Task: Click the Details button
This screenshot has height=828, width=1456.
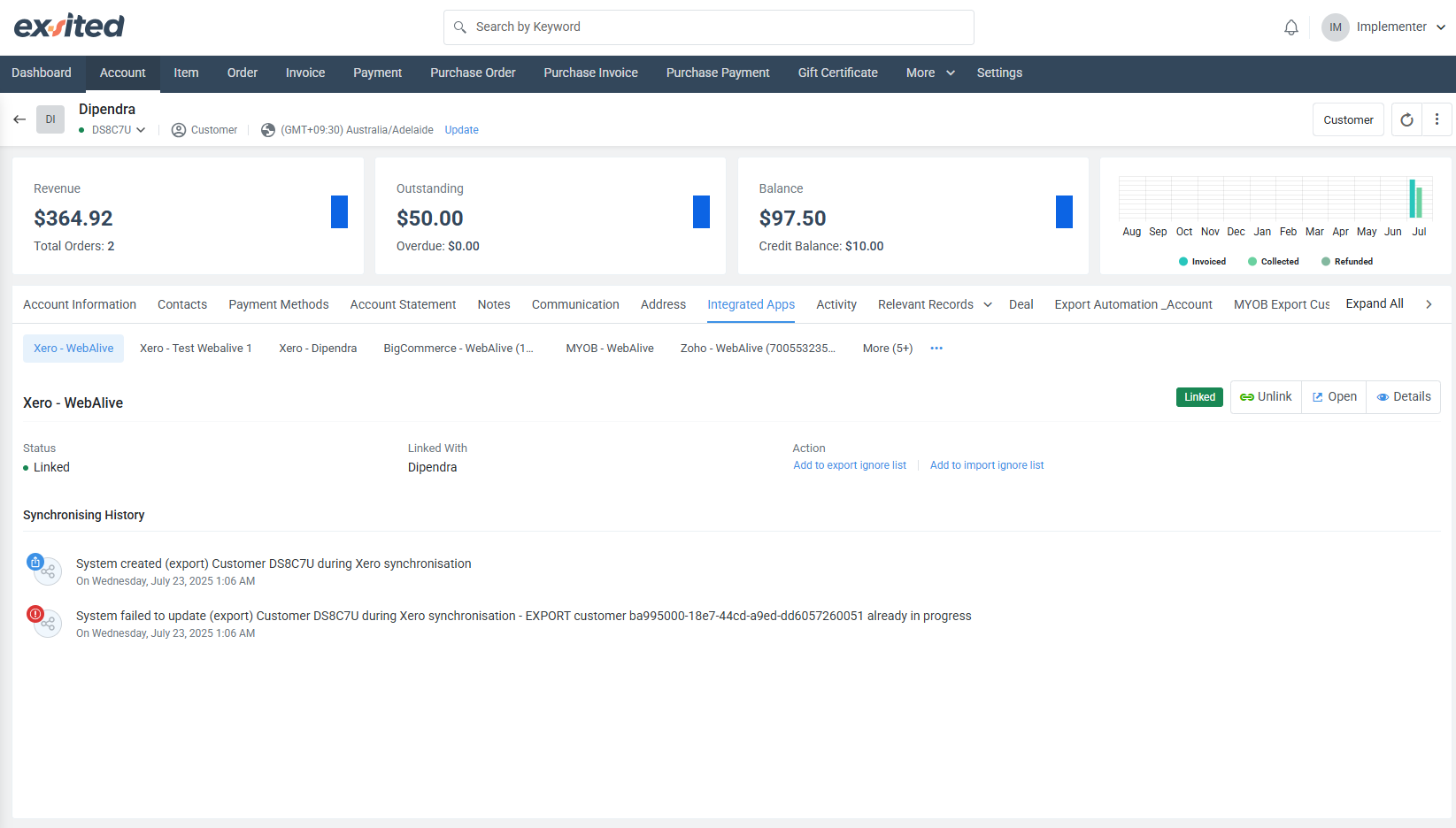Action: [x=1403, y=397]
